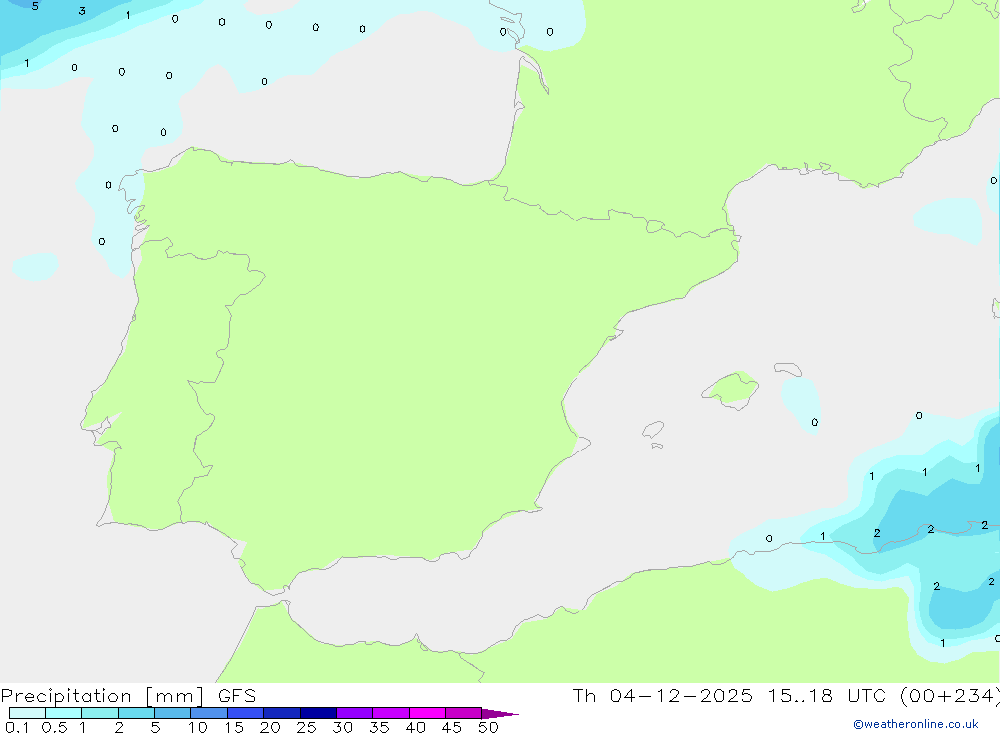Click the '50' legend scale label

click(x=489, y=727)
